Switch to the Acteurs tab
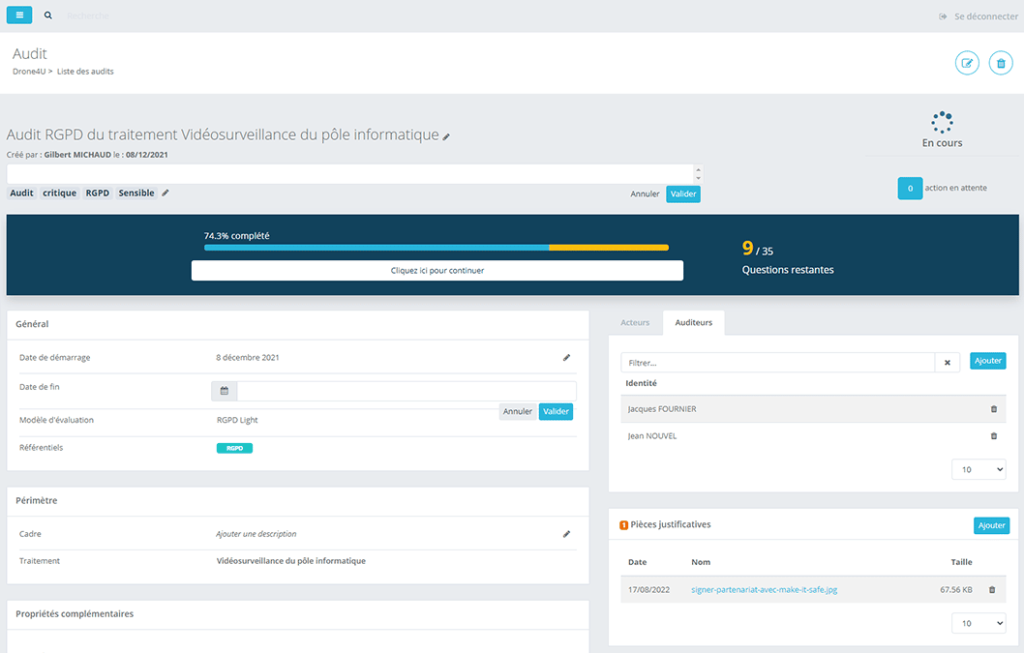The image size is (1024, 653). click(x=635, y=322)
